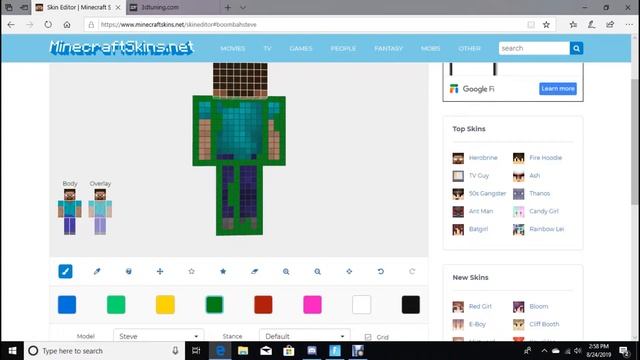Toggle the Body layer preview
640x360 pixels.
click(x=69, y=211)
